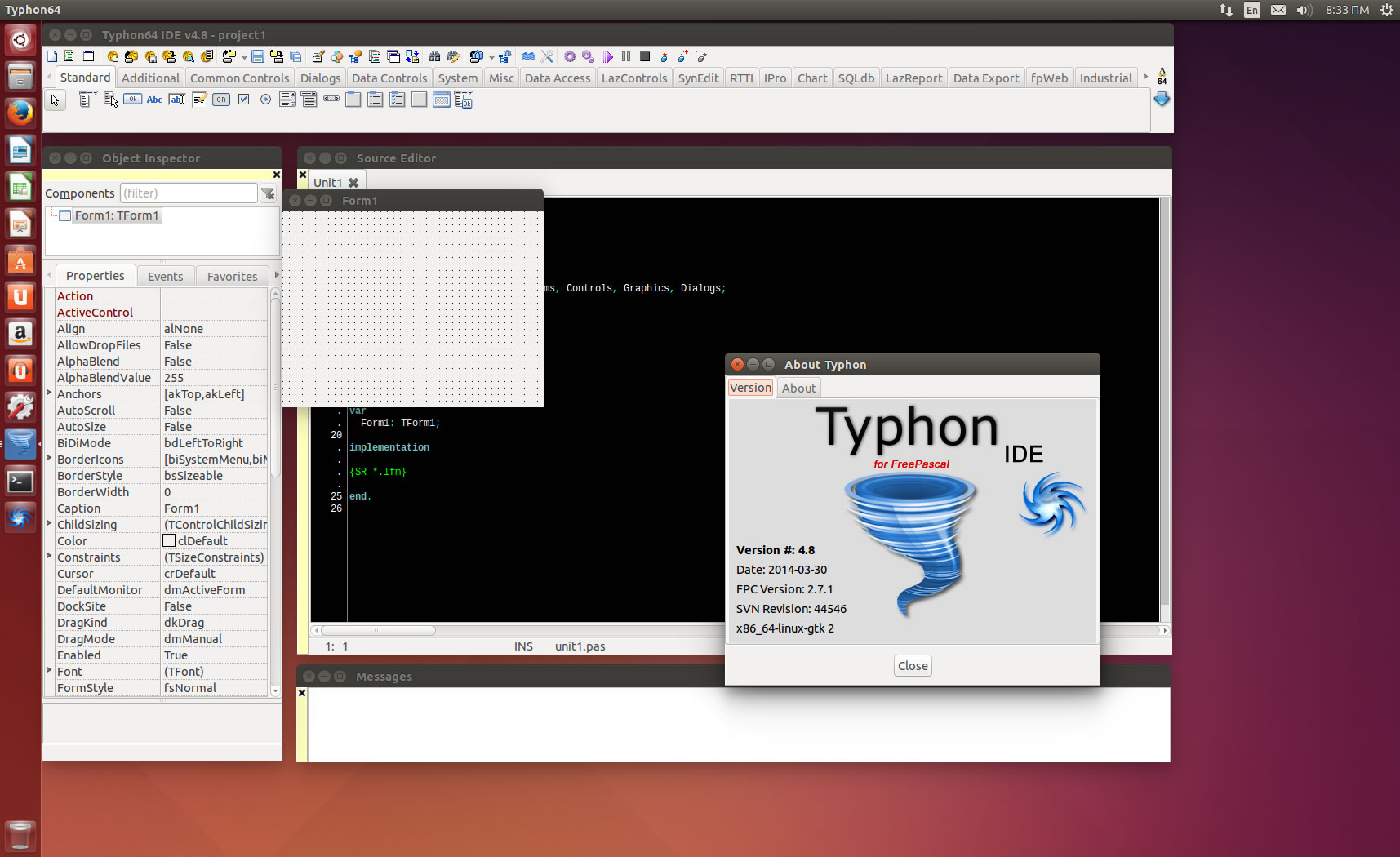Select the TMemo component icon
The height and width of the screenshot is (857, 1400).
pos(199,100)
